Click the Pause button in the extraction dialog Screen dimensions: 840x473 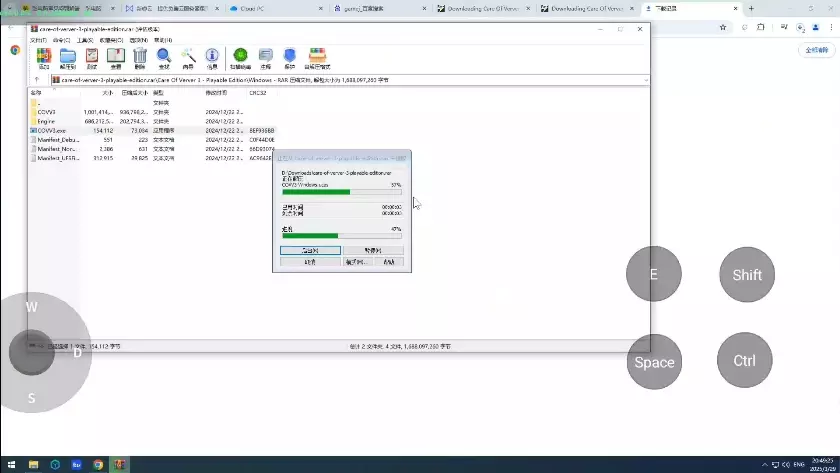(x=373, y=250)
